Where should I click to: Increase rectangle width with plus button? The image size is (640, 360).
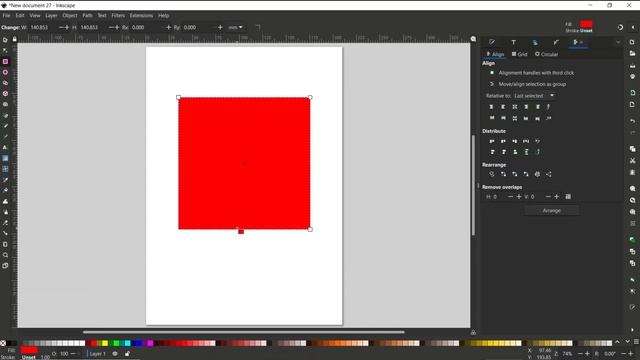coord(67,27)
